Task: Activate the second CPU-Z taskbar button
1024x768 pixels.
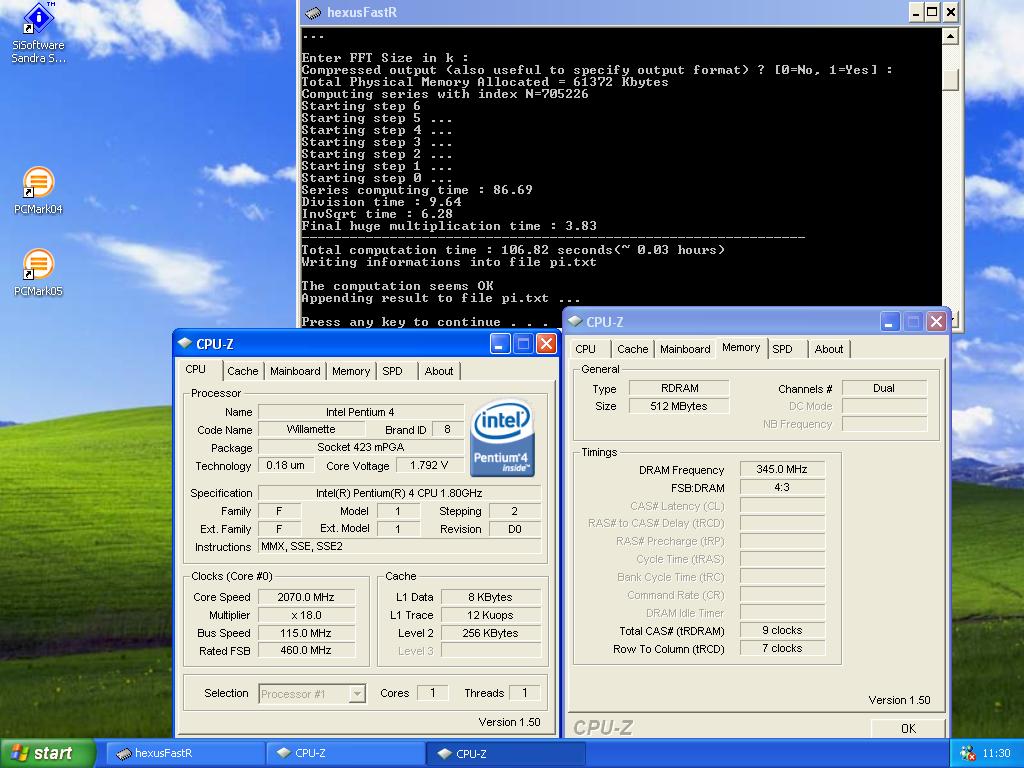Action: 507,753
